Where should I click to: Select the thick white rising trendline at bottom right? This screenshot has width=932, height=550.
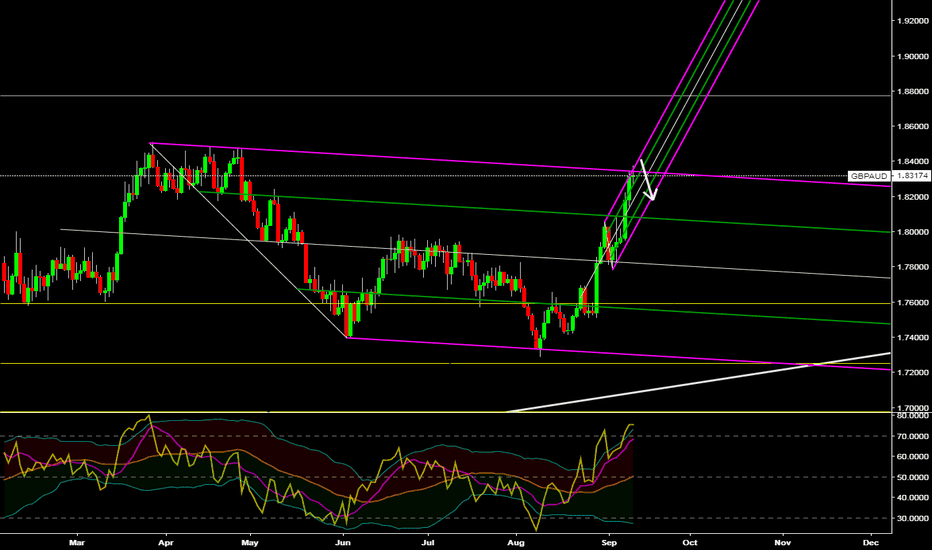pyautogui.click(x=698, y=383)
